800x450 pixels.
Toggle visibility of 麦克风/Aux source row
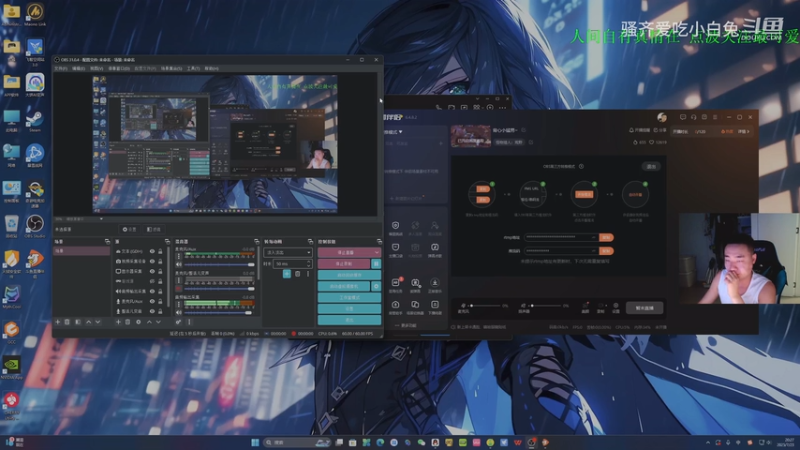click(x=152, y=302)
